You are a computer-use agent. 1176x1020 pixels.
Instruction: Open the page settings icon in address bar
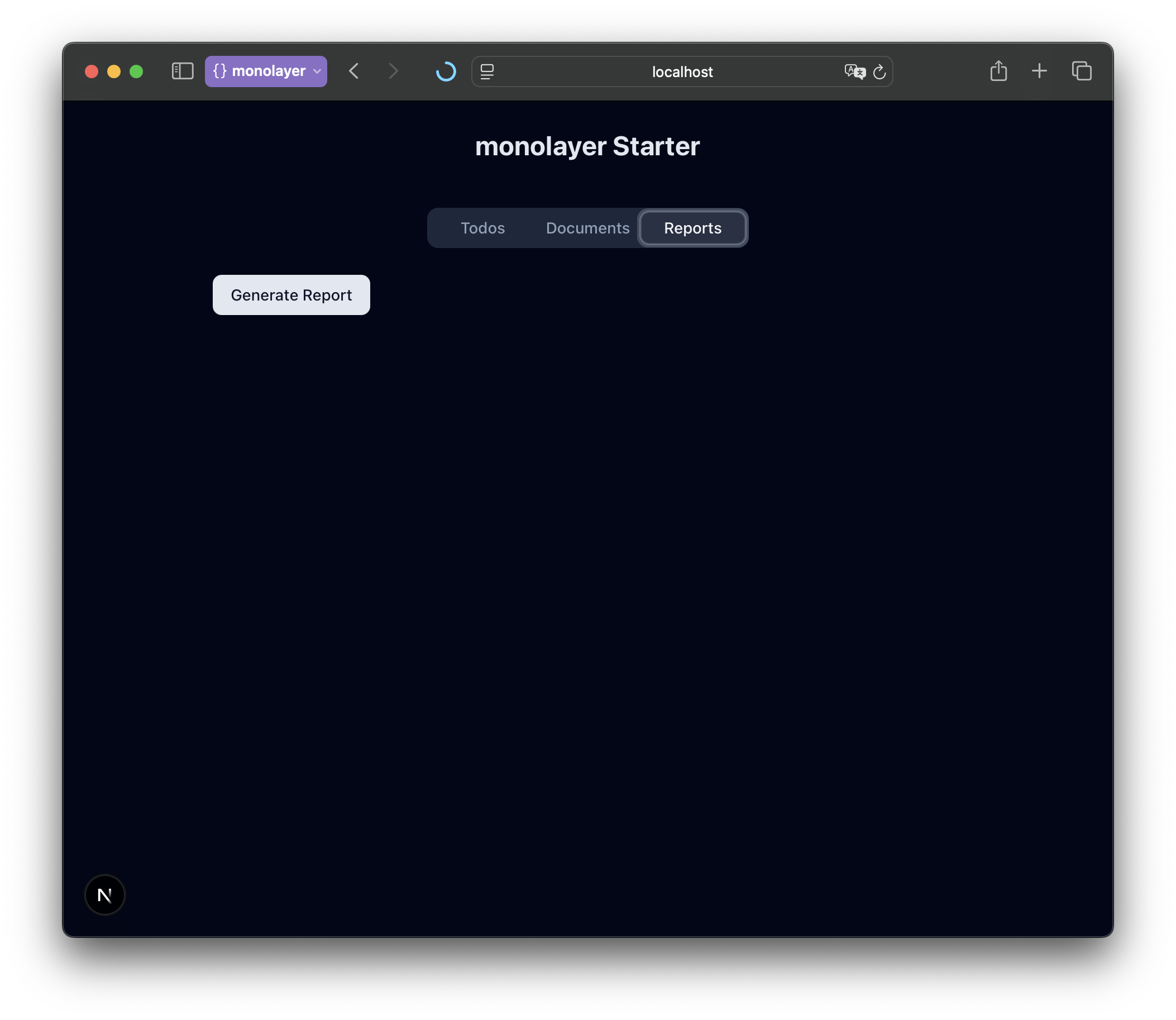click(487, 71)
